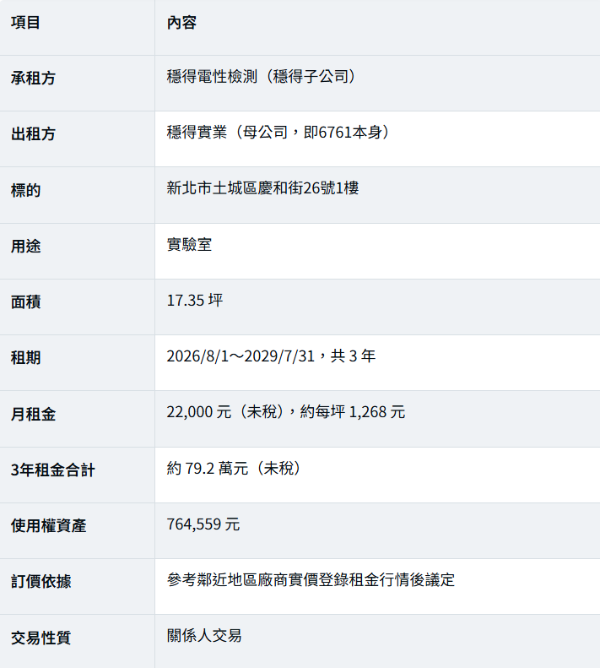This screenshot has width=600, height=668.
Task: Select the value 約 79.2 萬元（未稅）
Action: pyautogui.click(x=235, y=469)
